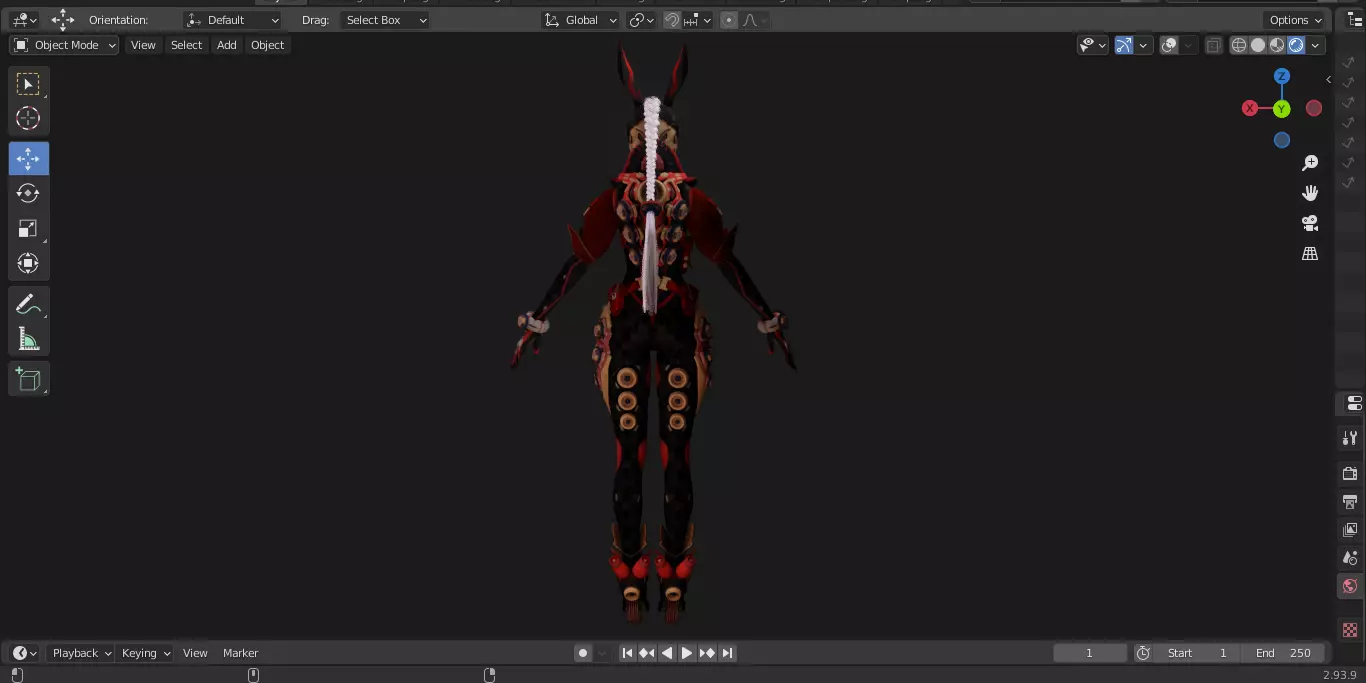Toggle auto keying record button

pos(583,653)
